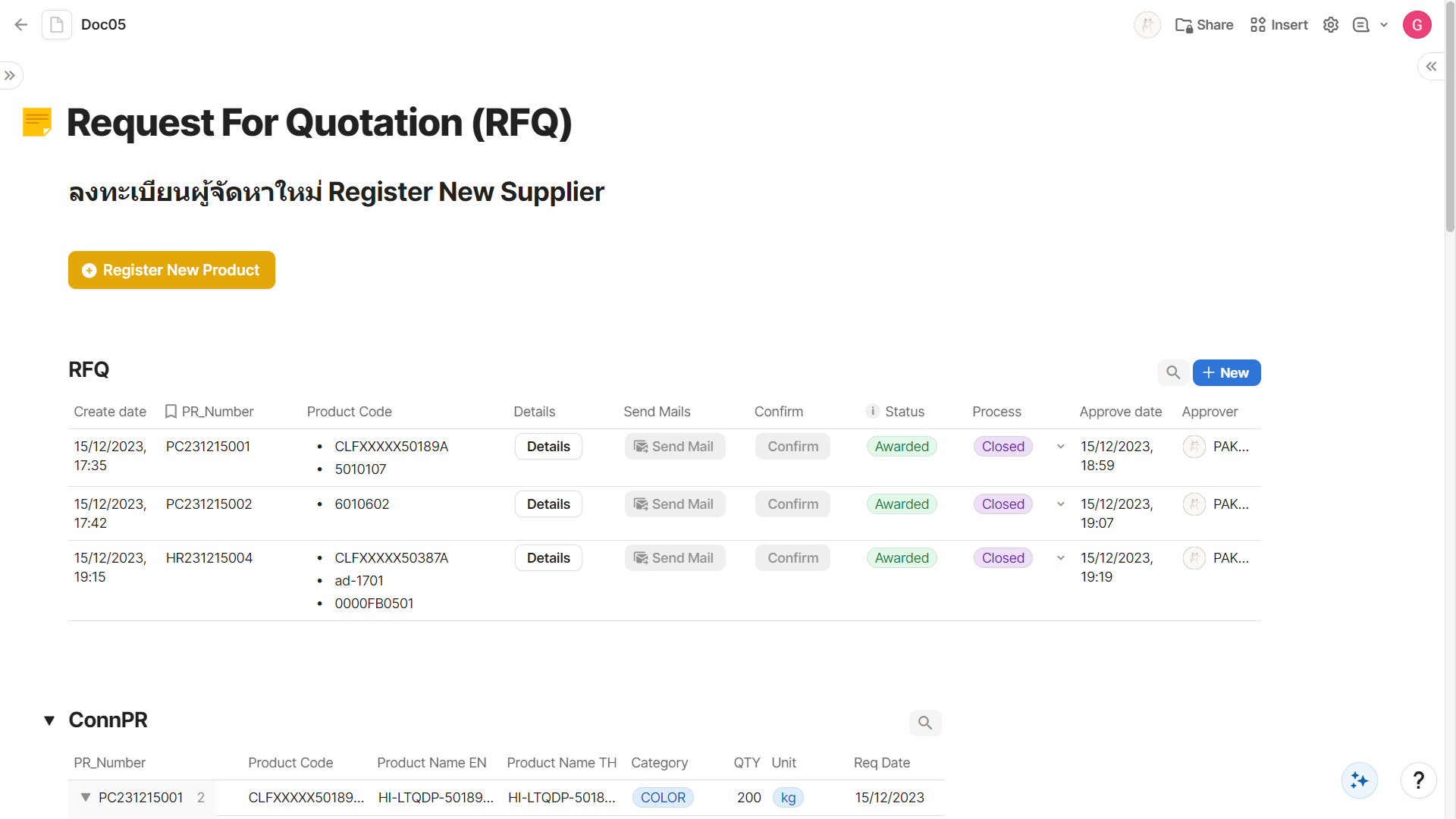1456x819 pixels.
Task: Click the Req Date column header
Action: pyautogui.click(x=881, y=763)
